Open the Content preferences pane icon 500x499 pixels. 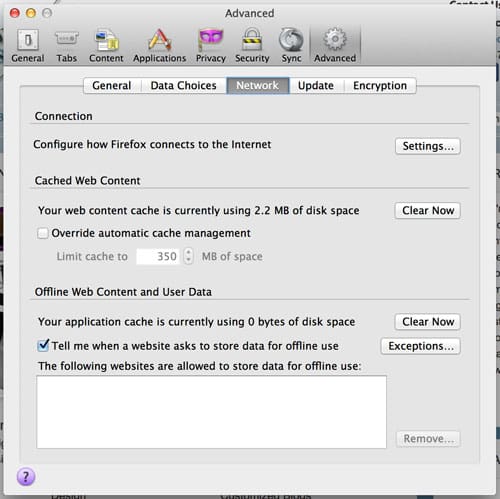106,46
